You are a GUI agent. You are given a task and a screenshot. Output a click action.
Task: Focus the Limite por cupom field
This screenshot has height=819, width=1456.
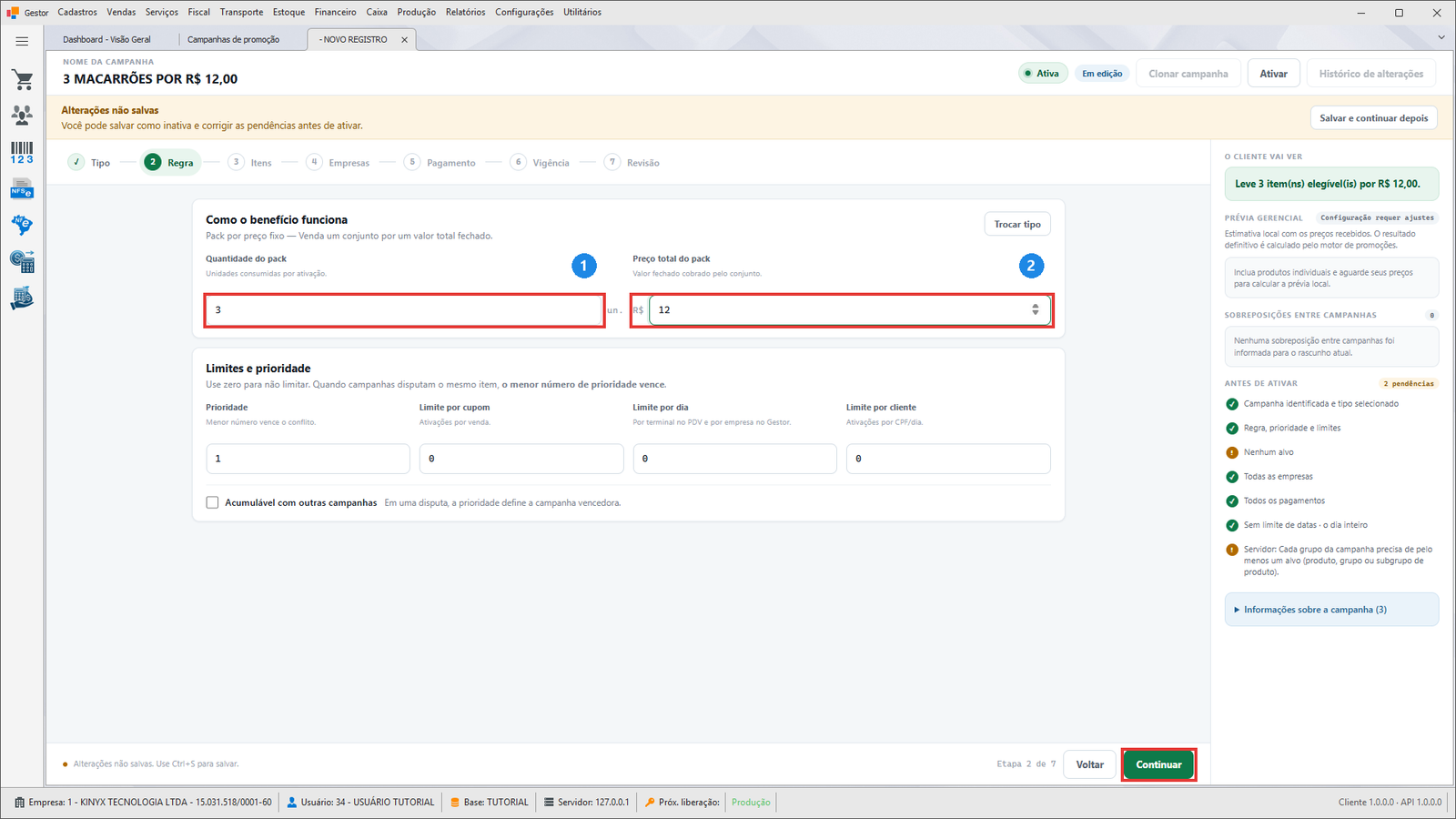click(521, 459)
